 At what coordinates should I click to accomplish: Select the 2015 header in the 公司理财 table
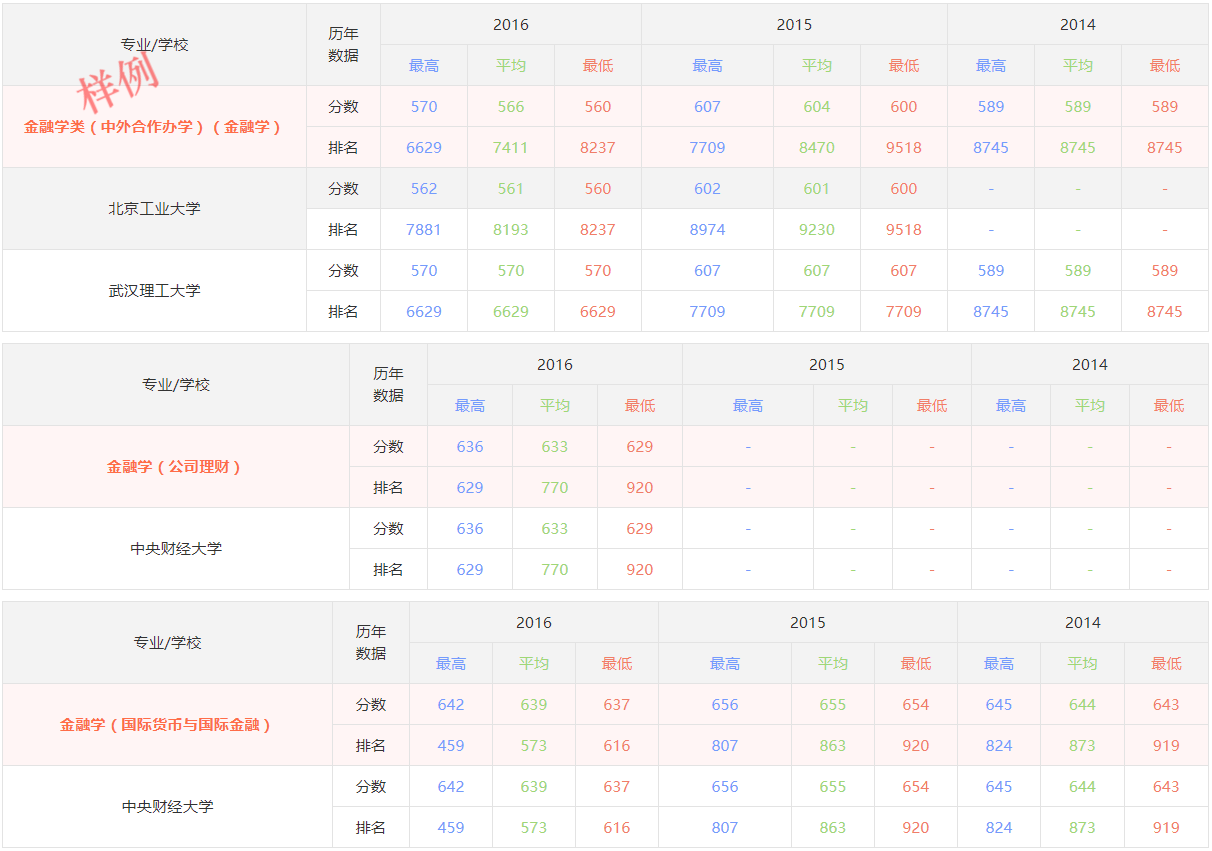pyautogui.click(x=827, y=365)
